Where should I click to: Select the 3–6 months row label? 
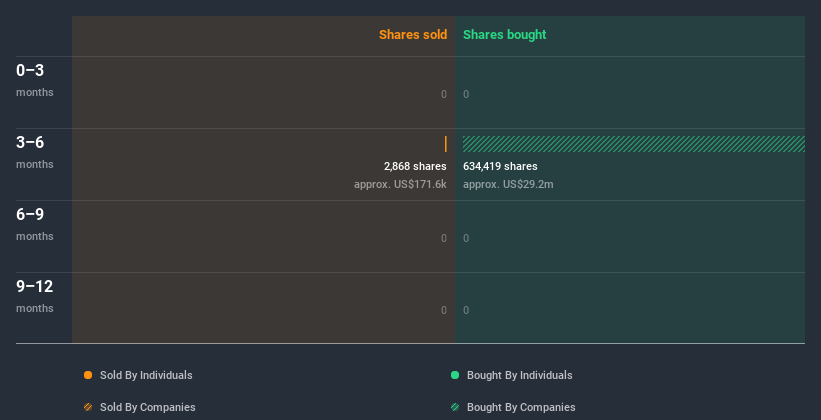click(35, 152)
